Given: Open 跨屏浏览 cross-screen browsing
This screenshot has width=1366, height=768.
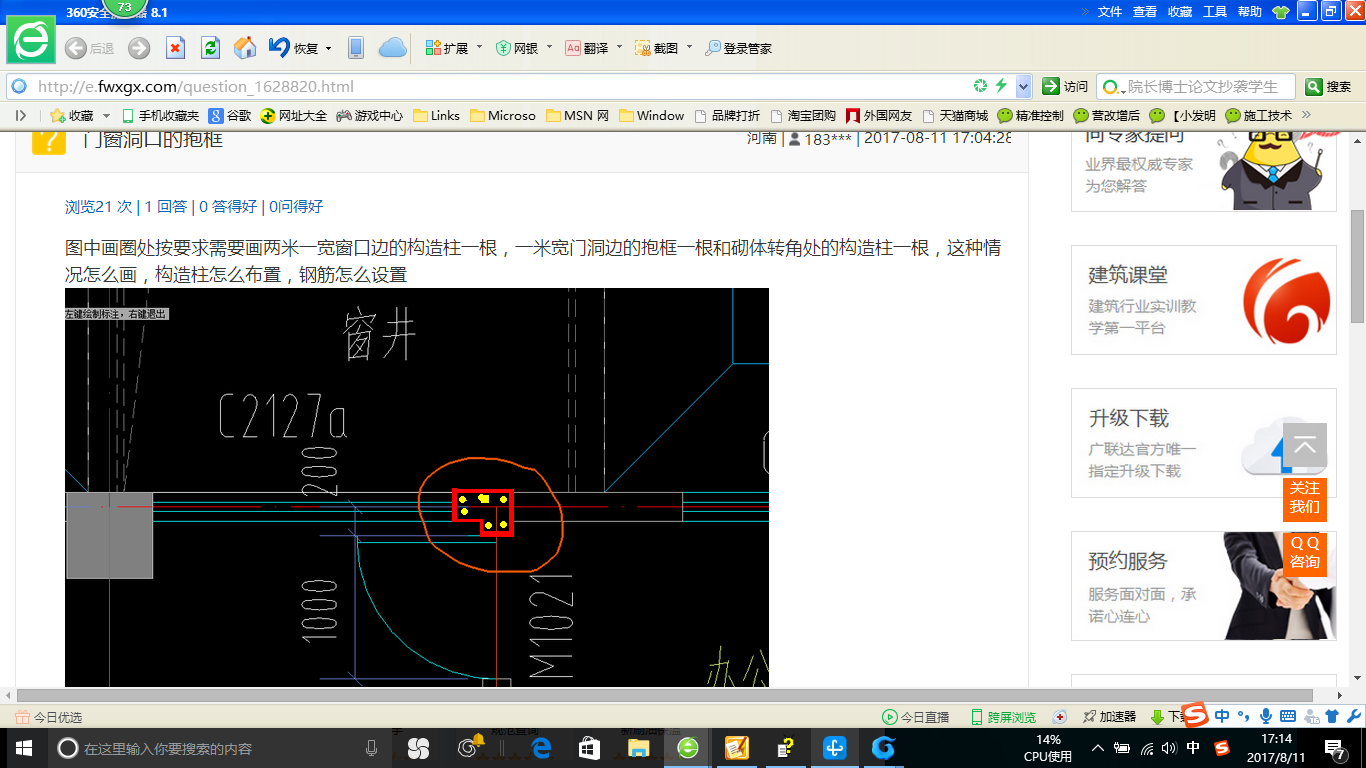Looking at the screenshot, I should click(x=1003, y=717).
